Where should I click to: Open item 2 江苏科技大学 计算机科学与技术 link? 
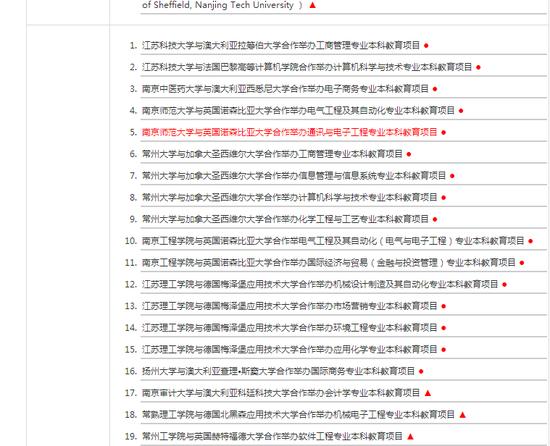pos(307,67)
